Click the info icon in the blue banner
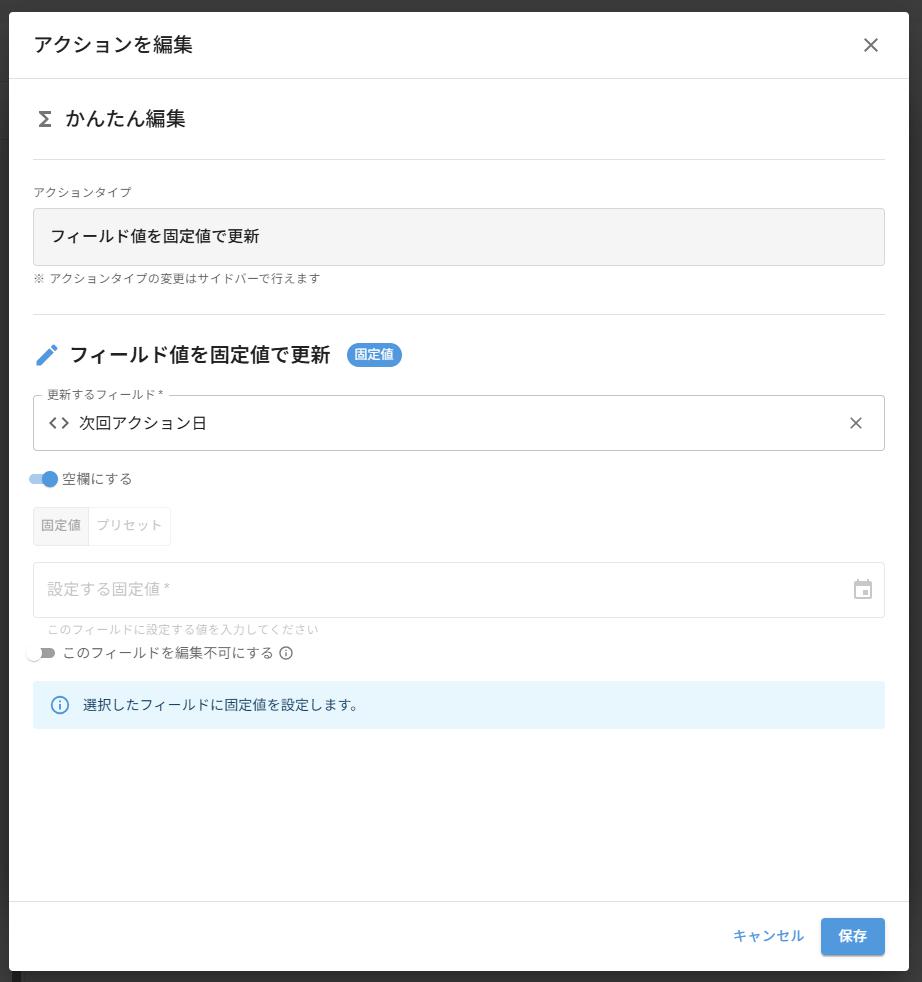The width and height of the screenshot is (922, 982). [x=59, y=705]
